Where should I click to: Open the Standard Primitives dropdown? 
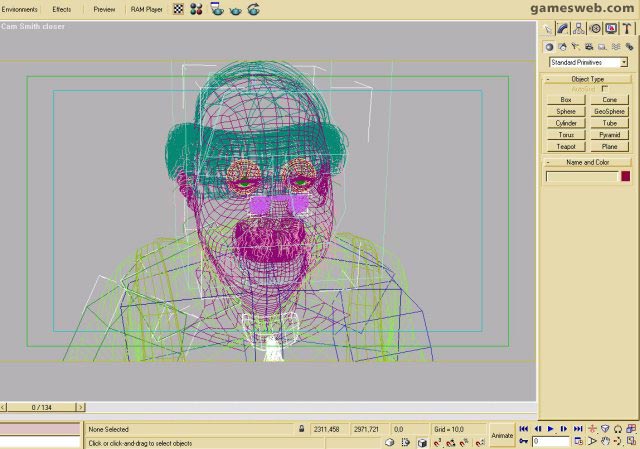tap(588, 62)
